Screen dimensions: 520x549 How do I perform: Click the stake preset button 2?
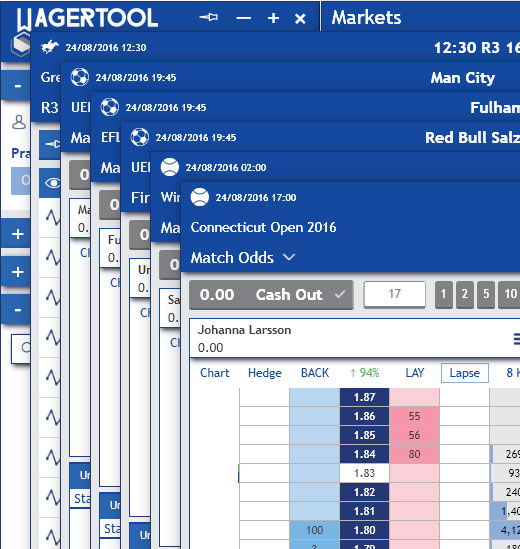pyautogui.click(x=465, y=294)
